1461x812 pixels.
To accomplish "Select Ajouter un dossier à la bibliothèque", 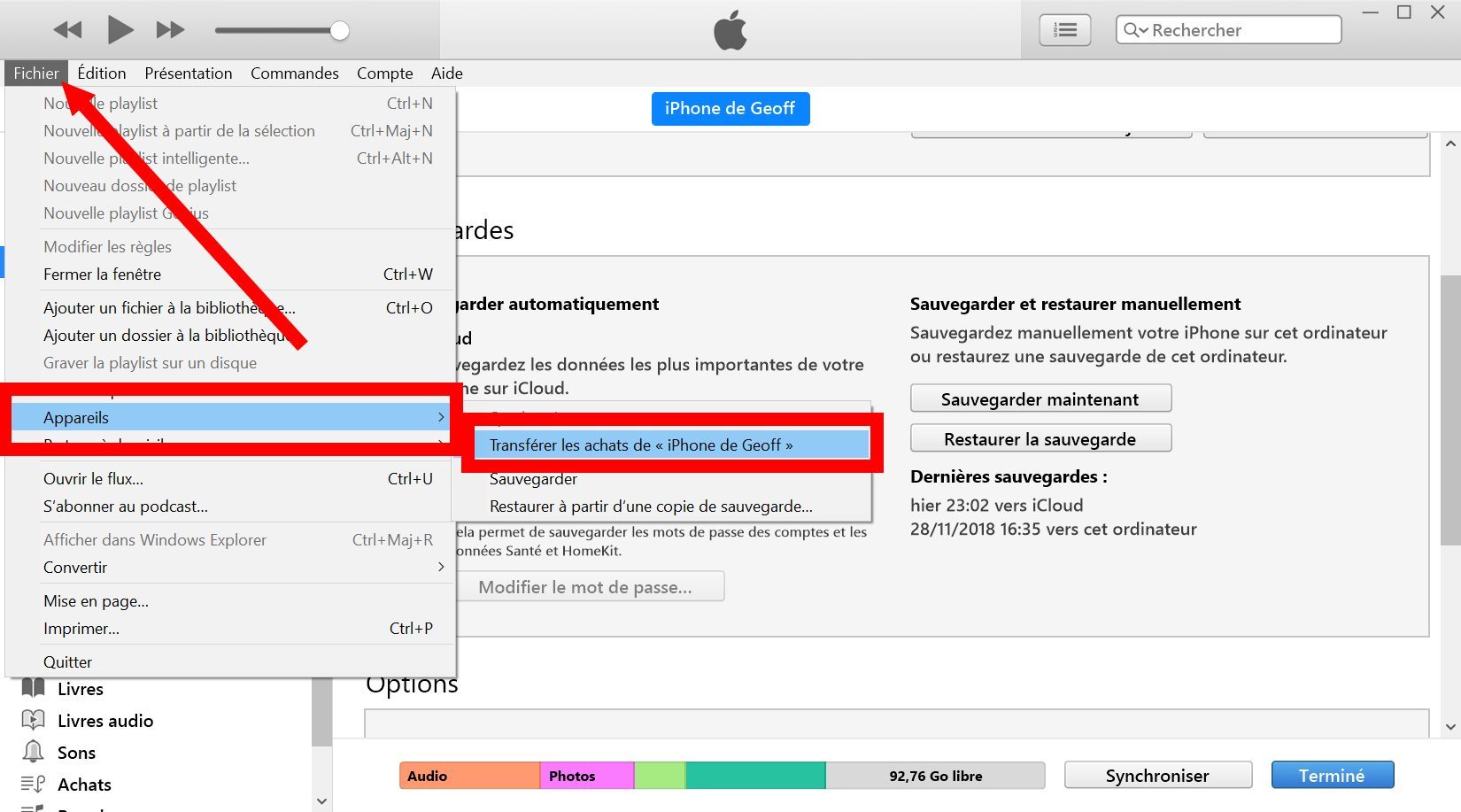I will (232, 336).
